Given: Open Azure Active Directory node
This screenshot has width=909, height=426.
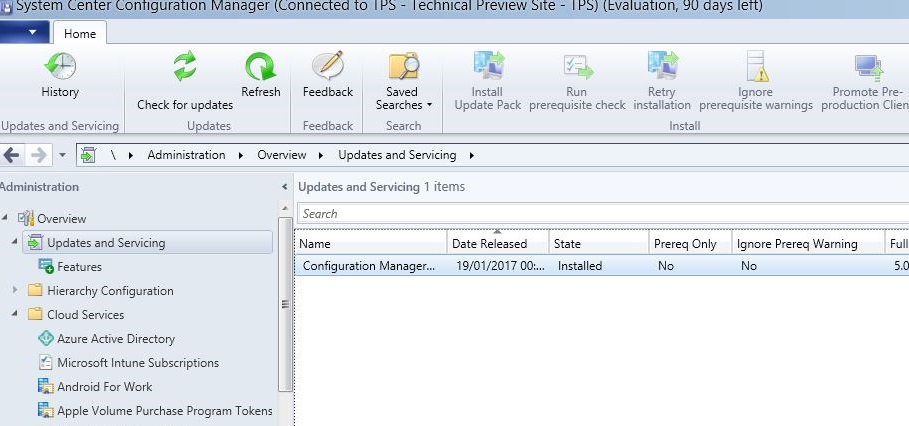Looking at the screenshot, I should [x=115, y=339].
